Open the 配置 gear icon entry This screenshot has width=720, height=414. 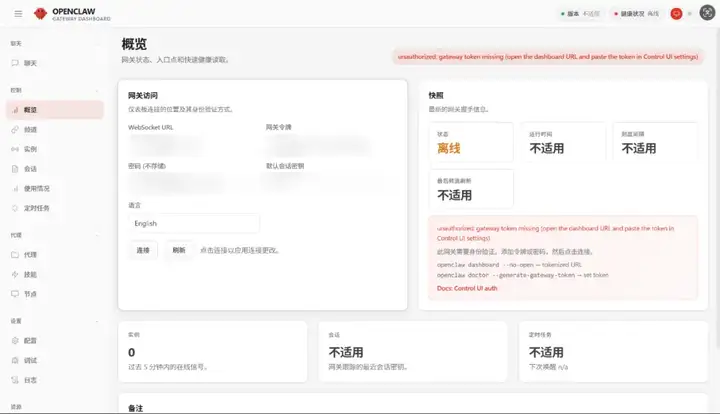point(55,341)
